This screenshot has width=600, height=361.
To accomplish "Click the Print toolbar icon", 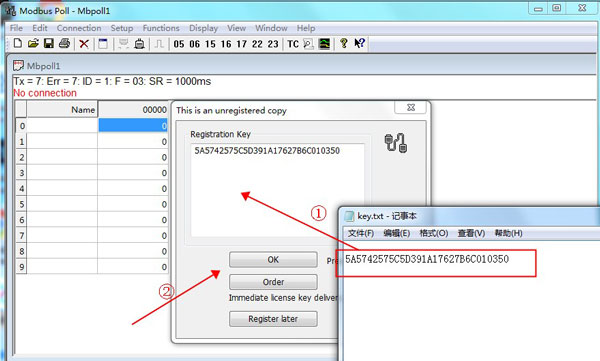I will pyautogui.click(x=64, y=43).
